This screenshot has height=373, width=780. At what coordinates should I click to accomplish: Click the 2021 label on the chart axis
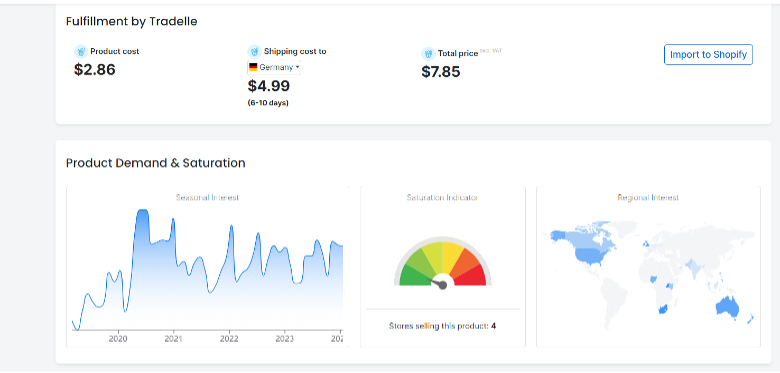(174, 339)
